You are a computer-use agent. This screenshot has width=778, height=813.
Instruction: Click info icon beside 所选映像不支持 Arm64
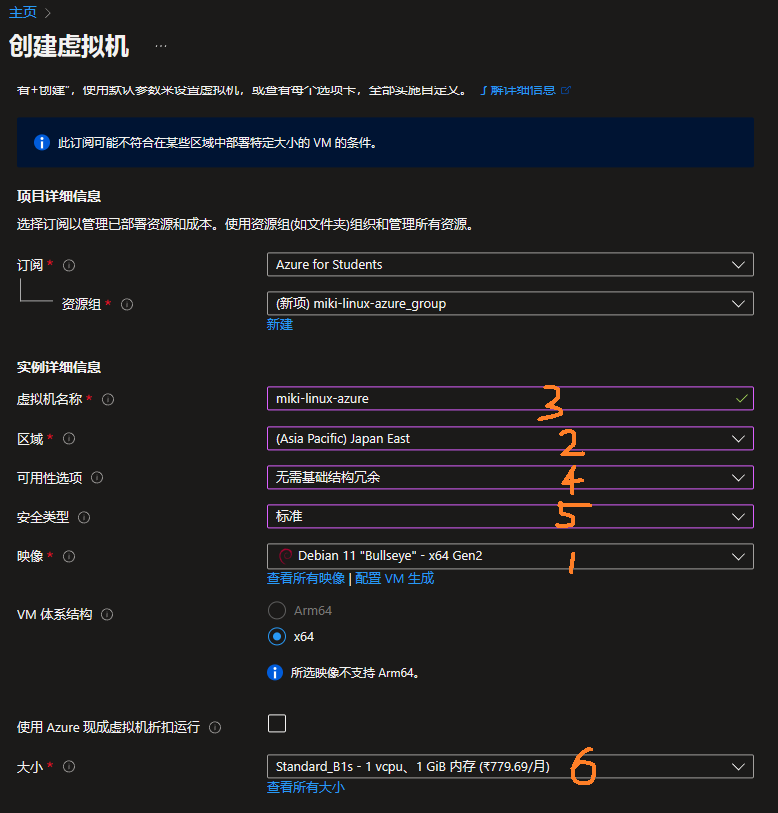(275, 672)
